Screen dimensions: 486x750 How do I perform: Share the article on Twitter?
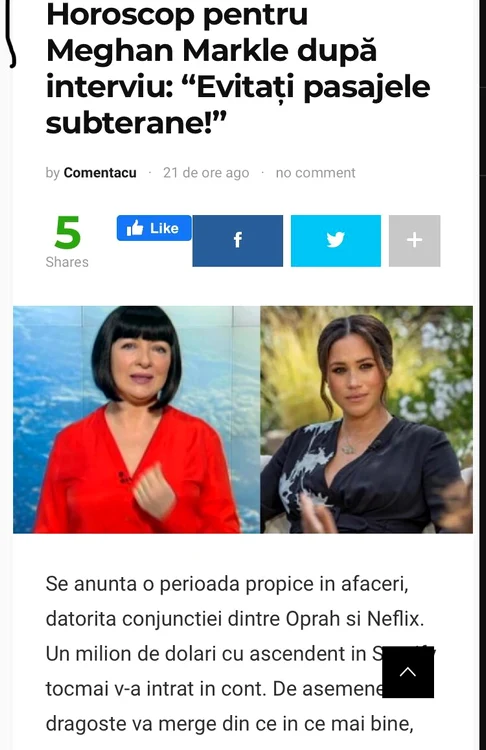point(336,241)
